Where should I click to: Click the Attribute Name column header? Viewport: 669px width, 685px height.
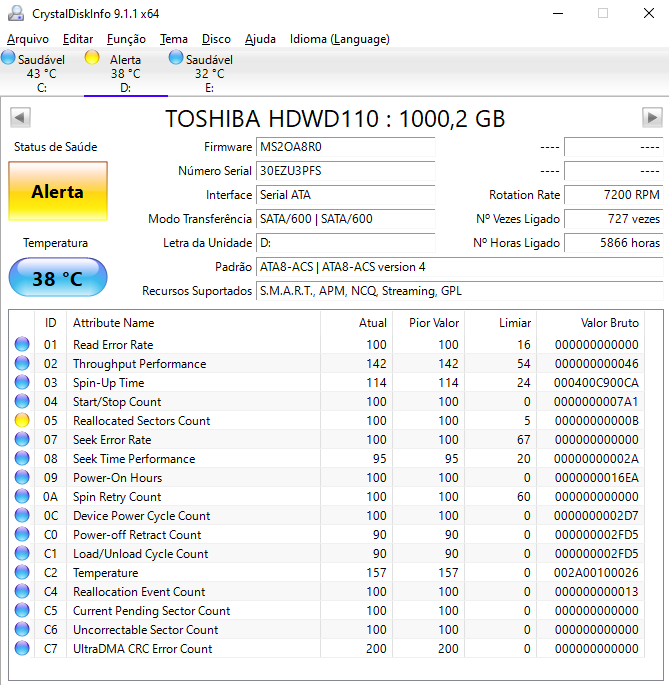point(194,323)
